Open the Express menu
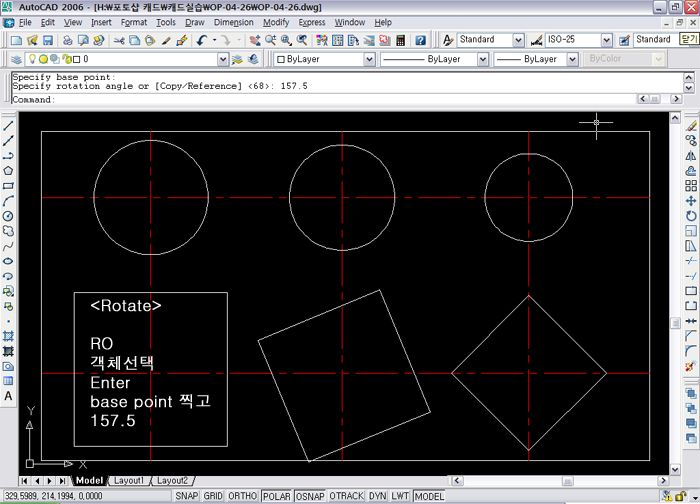 [x=312, y=22]
